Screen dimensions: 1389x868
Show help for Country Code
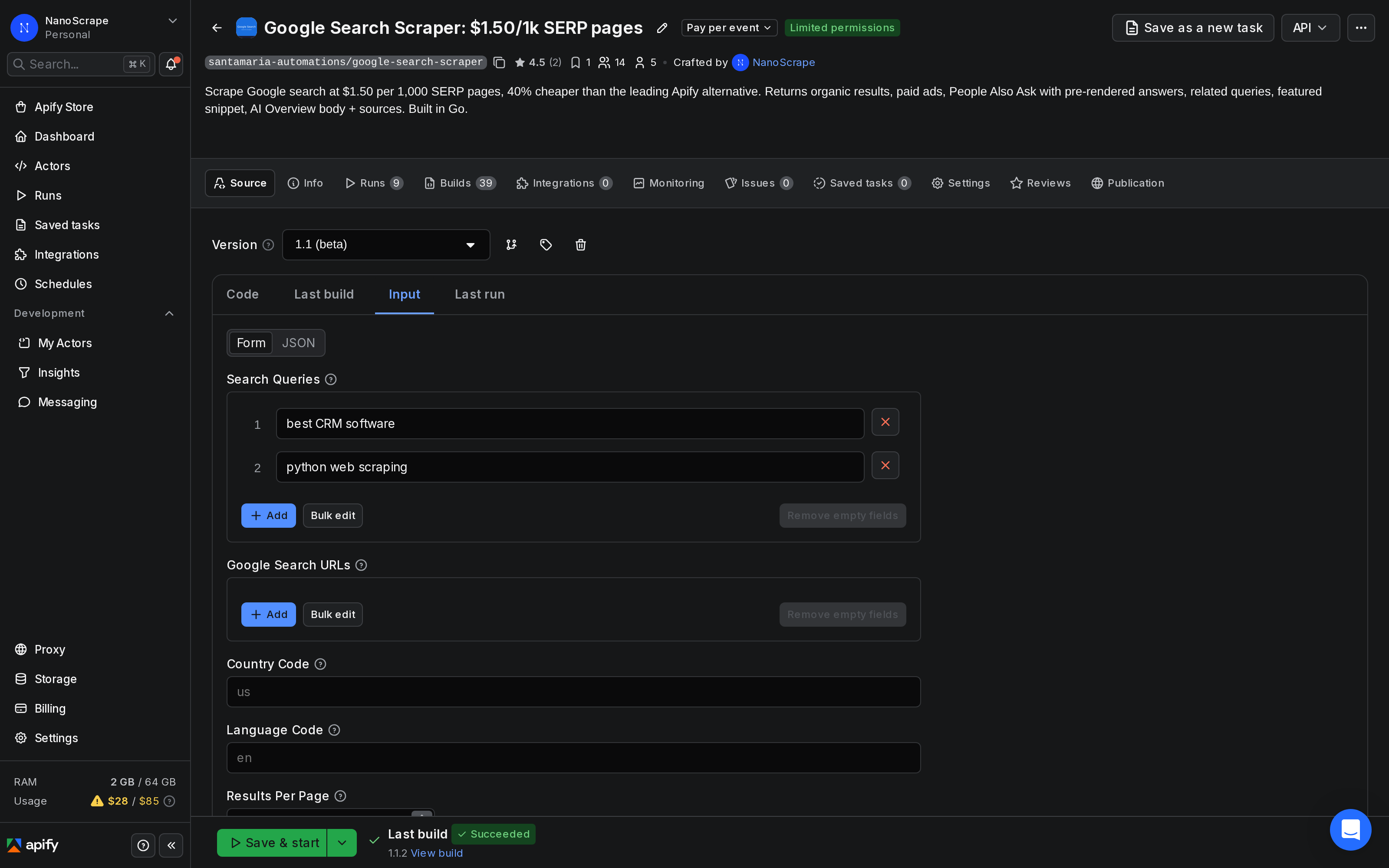tap(320, 664)
